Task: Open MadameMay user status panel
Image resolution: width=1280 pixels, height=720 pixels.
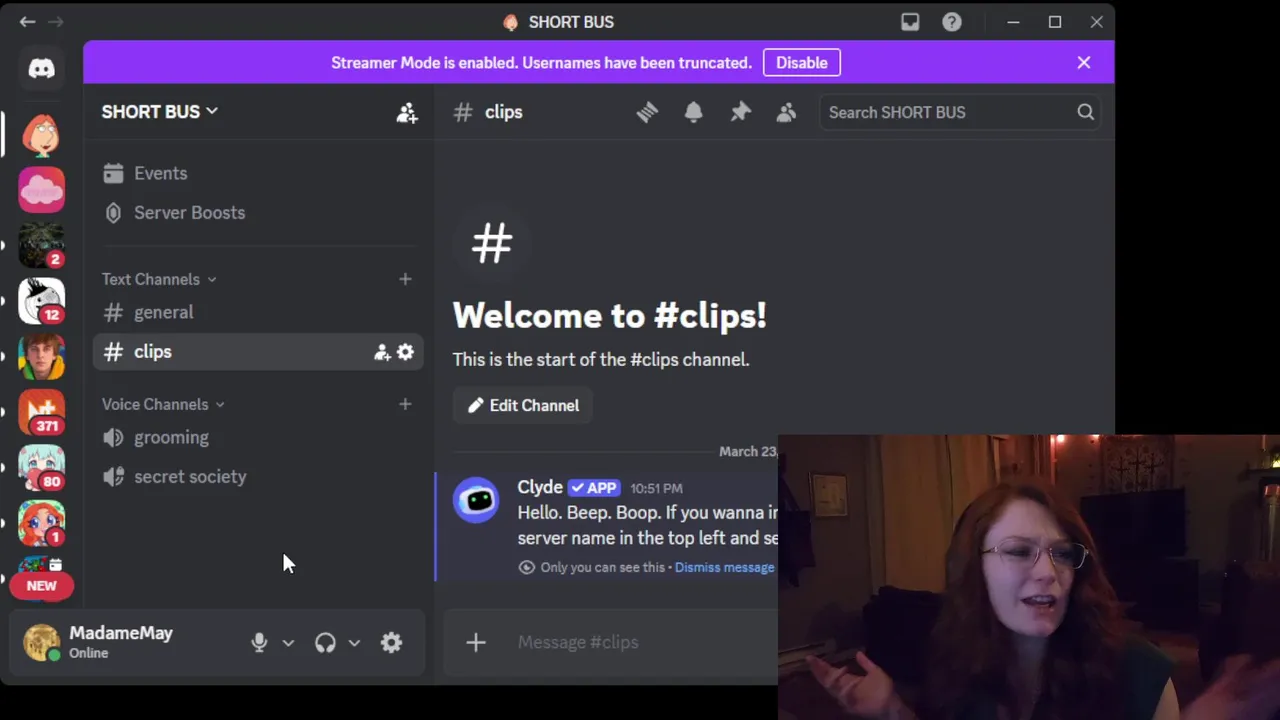Action: (x=122, y=642)
